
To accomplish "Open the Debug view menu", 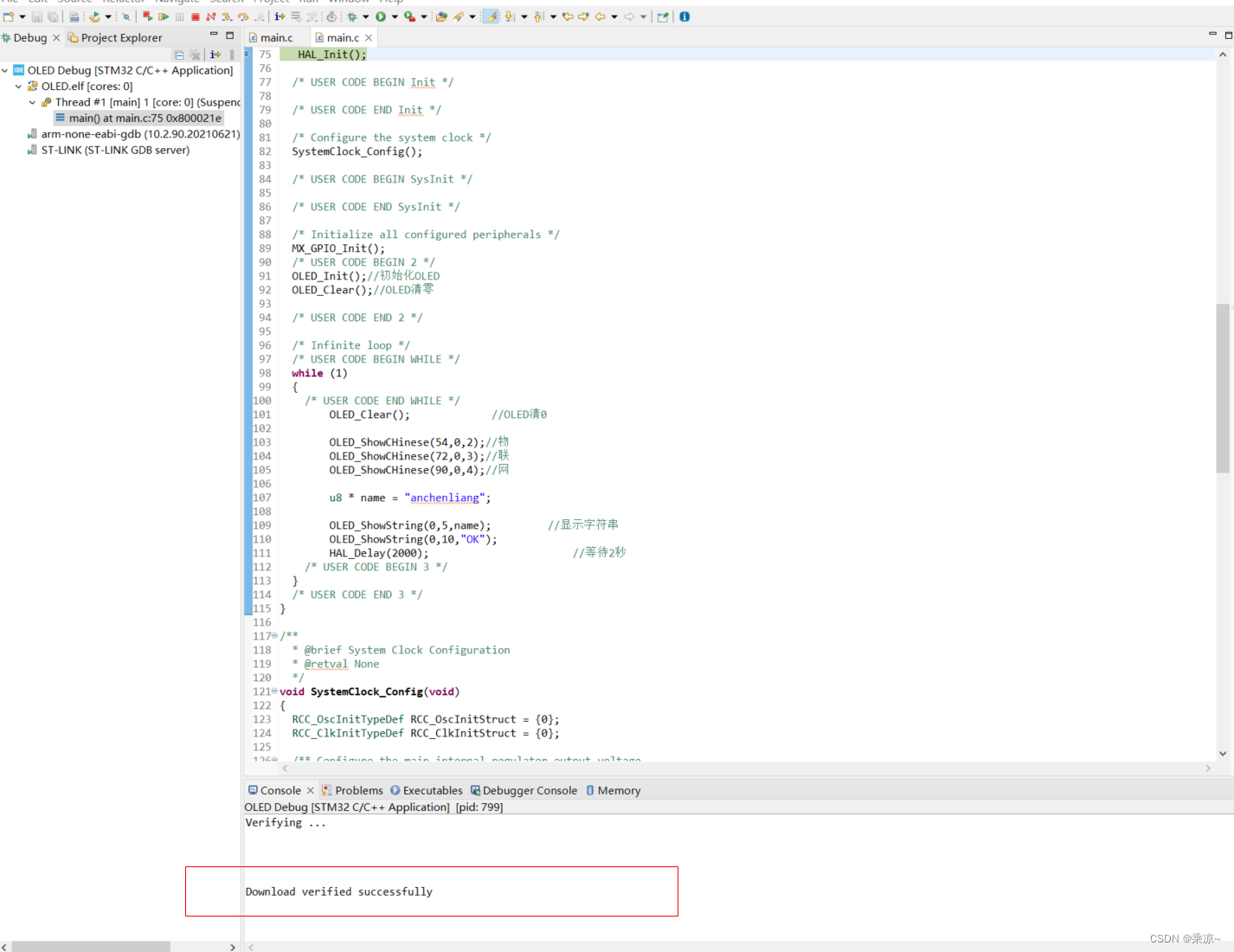I will (x=232, y=55).
